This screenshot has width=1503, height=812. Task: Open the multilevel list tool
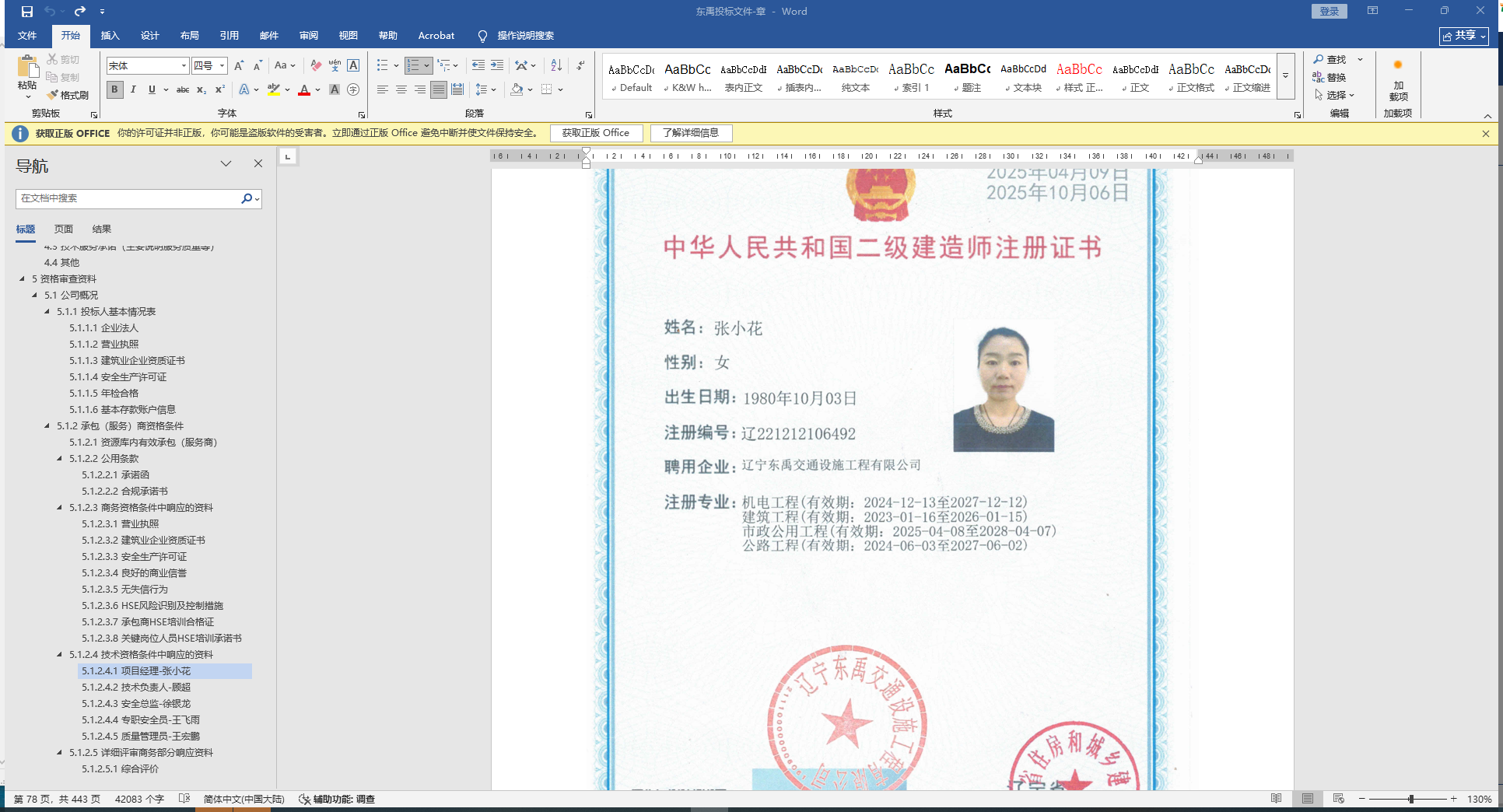coord(444,65)
